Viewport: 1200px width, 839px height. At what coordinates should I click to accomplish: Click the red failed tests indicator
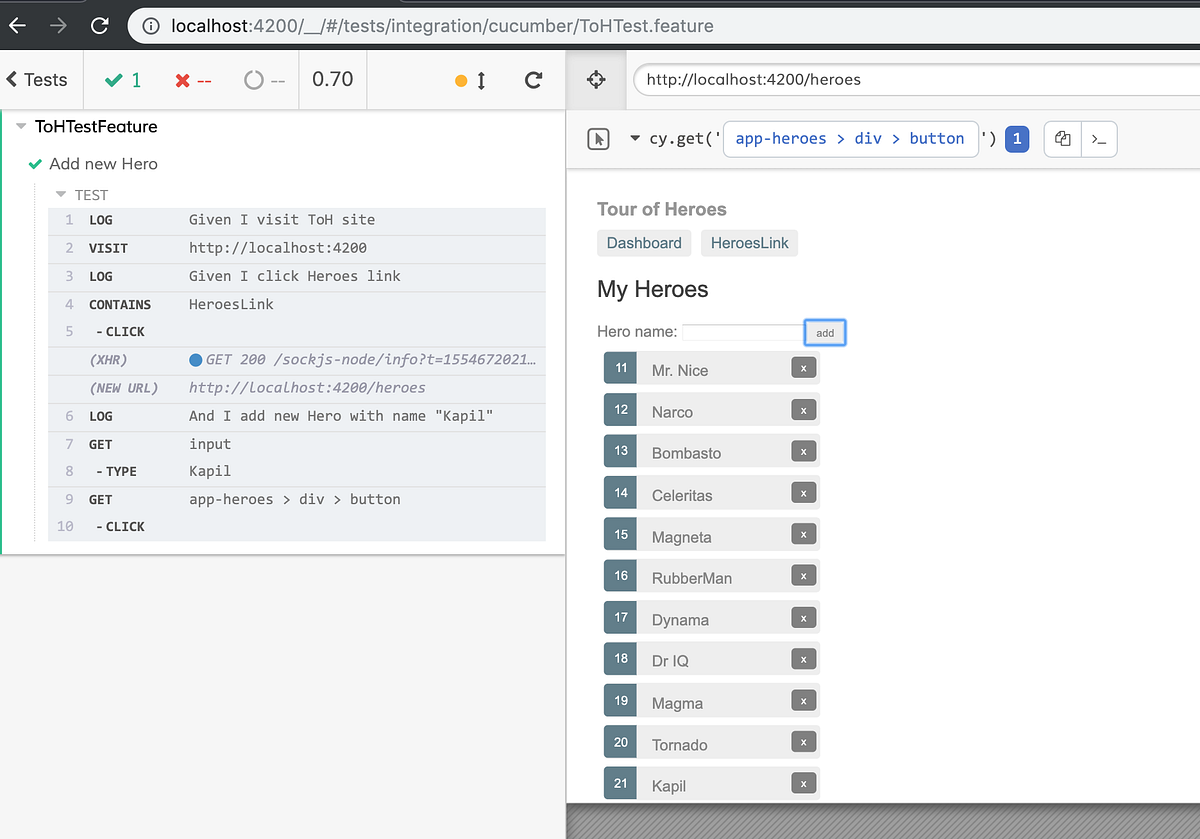click(x=184, y=79)
